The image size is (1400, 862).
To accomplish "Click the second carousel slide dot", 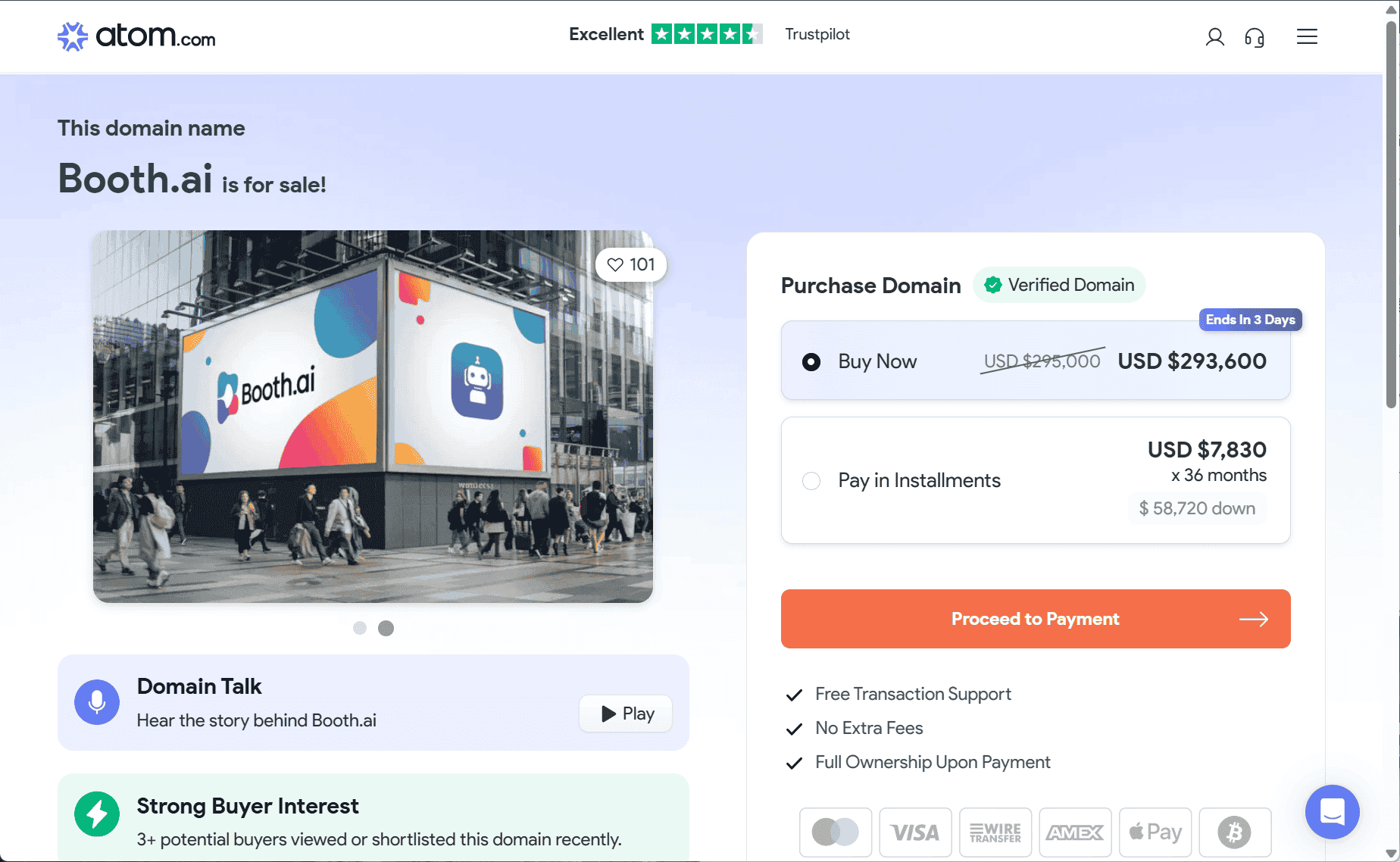I will point(386,628).
